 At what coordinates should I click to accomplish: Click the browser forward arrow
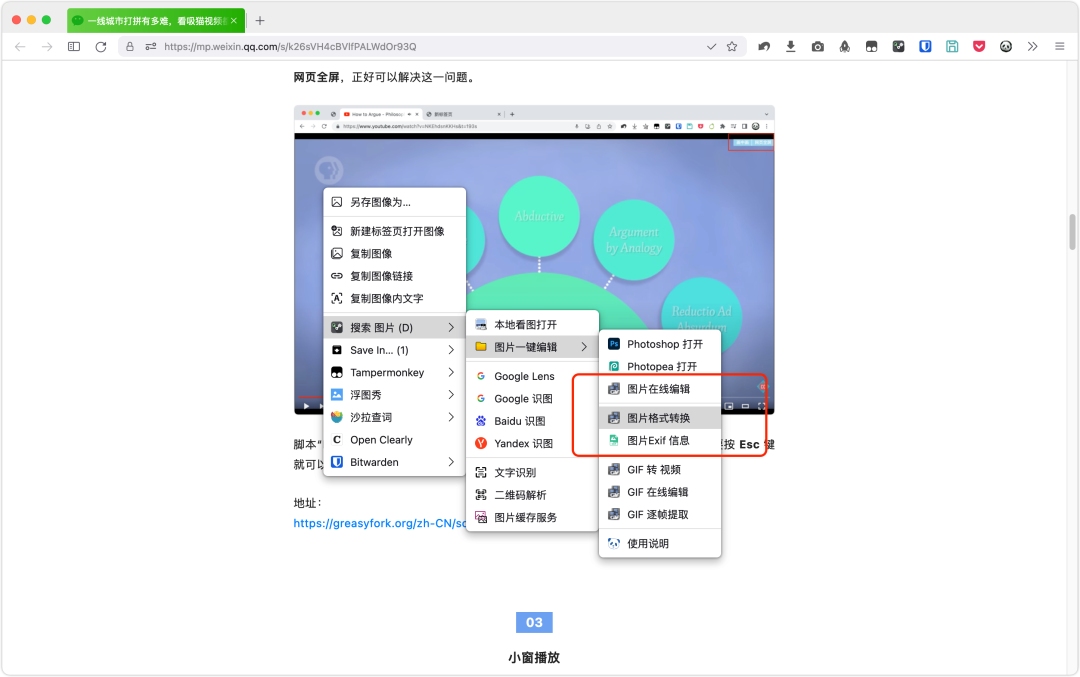(47, 47)
